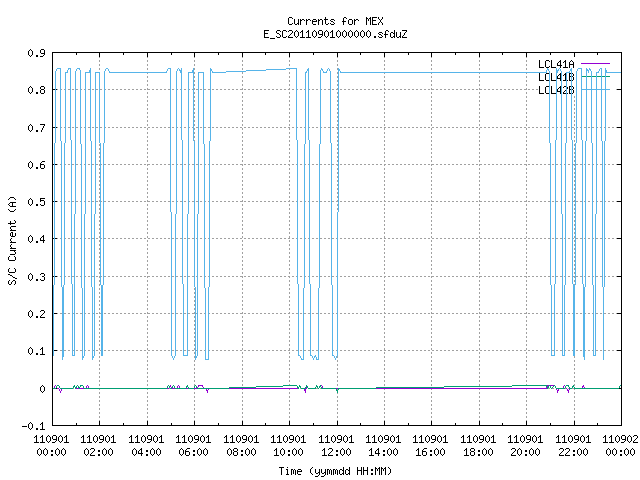Click the 0.5 y-axis tick label
Screen dimensions: 640x480
coord(37,202)
